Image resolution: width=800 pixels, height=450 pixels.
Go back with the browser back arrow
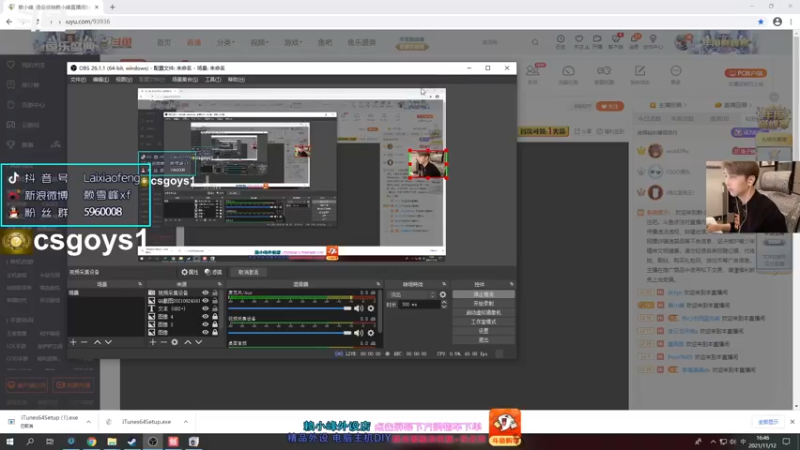(9, 21)
